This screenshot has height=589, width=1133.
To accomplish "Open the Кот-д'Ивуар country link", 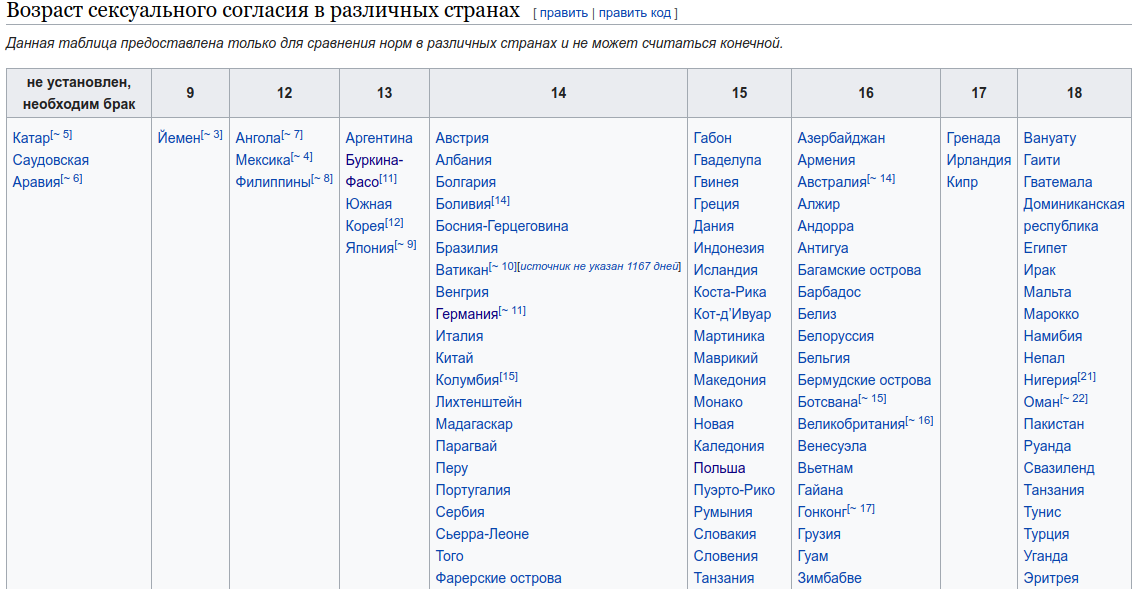I will (732, 314).
